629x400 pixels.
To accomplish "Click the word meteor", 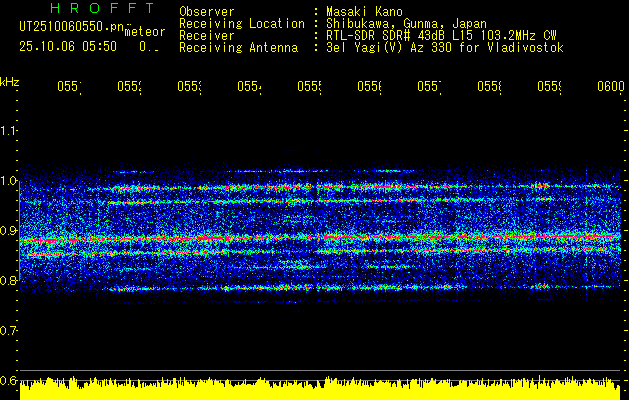I will pyautogui.click(x=145, y=32).
